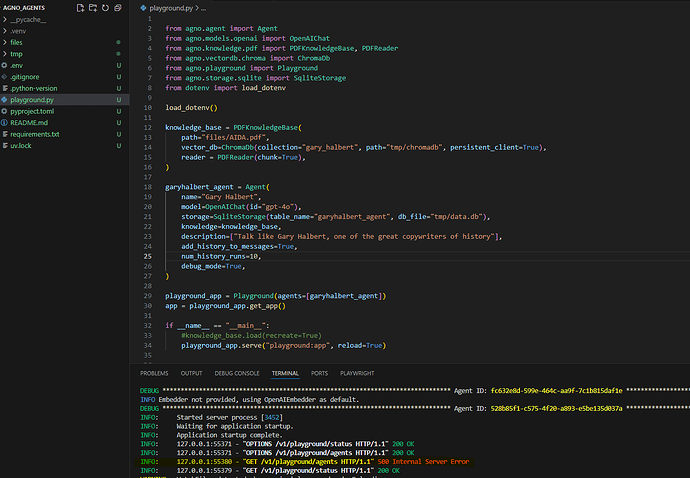Click the "gpt-4o" model id string

[x=278, y=207]
